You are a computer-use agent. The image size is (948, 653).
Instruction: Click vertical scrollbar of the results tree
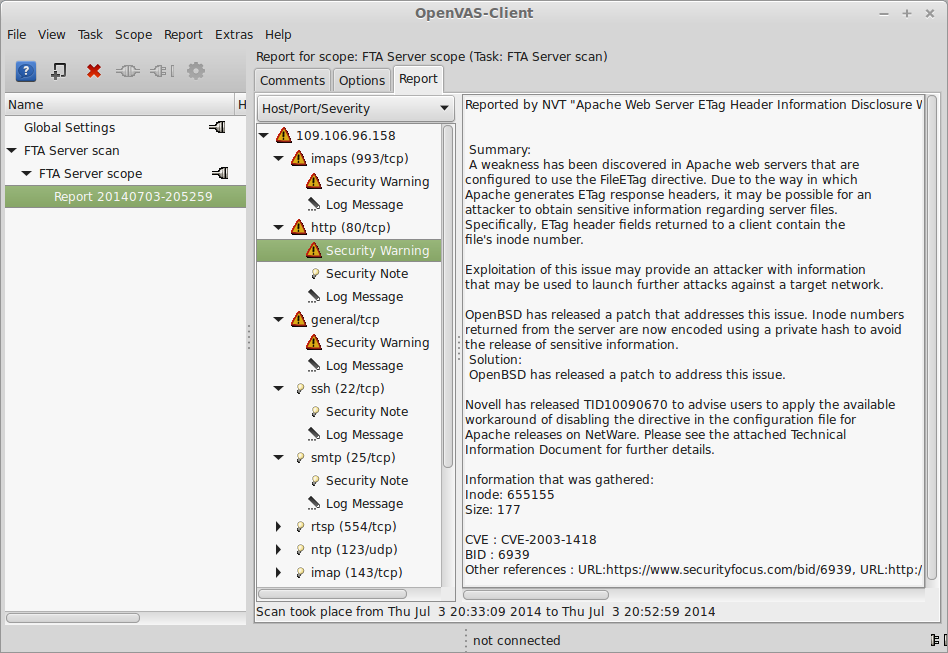click(448, 296)
